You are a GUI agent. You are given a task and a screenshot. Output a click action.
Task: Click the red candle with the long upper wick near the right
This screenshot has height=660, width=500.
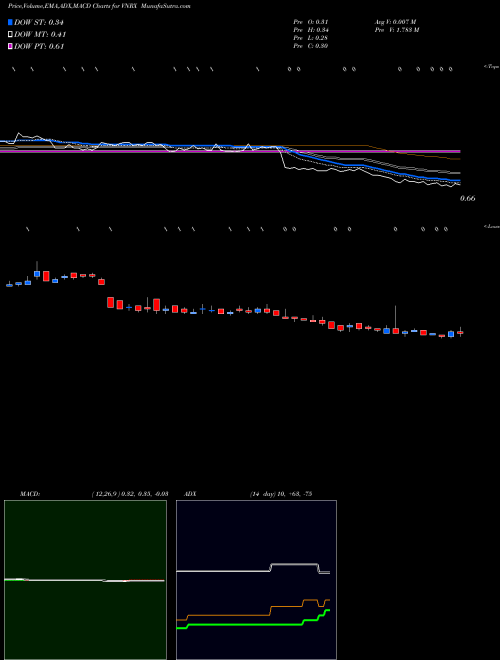(396, 329)
